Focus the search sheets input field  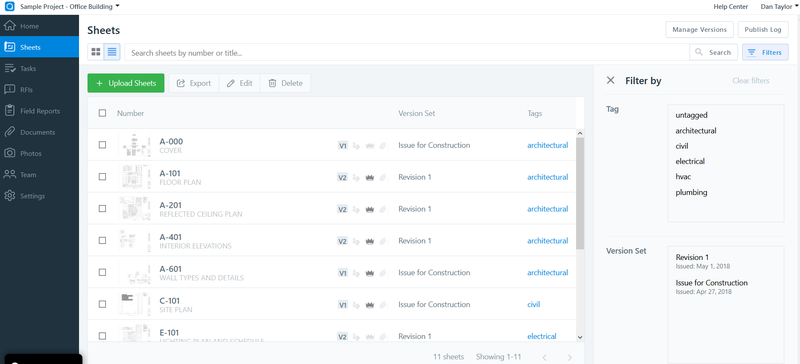(x=407, y=52)
